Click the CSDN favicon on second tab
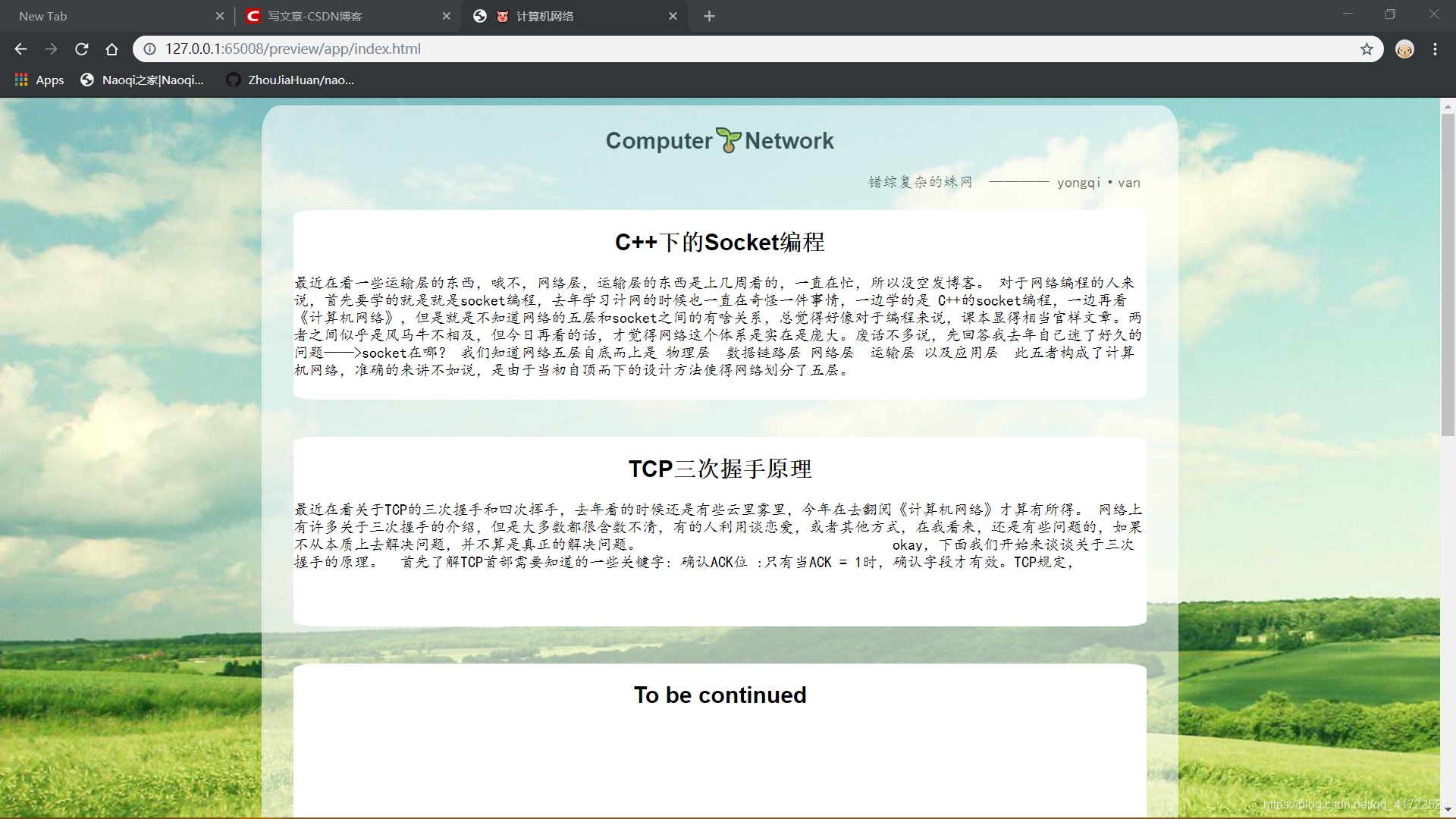 point(253,16)
